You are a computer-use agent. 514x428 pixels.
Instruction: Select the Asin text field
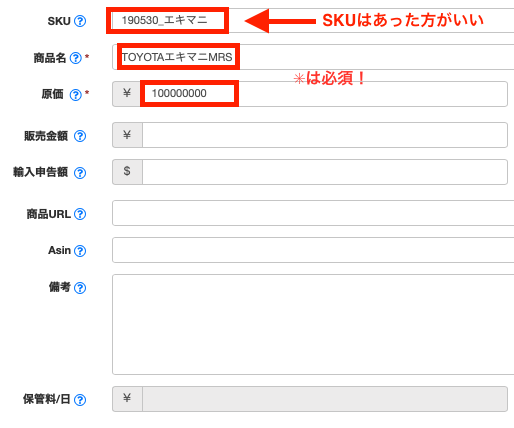click(x=313, y=250)
